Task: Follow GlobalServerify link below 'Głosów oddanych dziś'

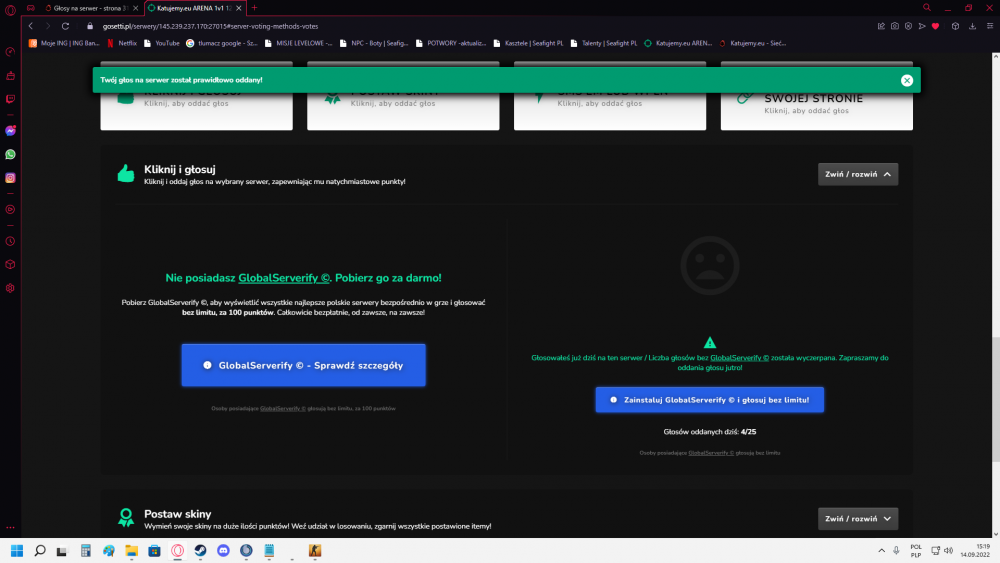Action: 711,453
